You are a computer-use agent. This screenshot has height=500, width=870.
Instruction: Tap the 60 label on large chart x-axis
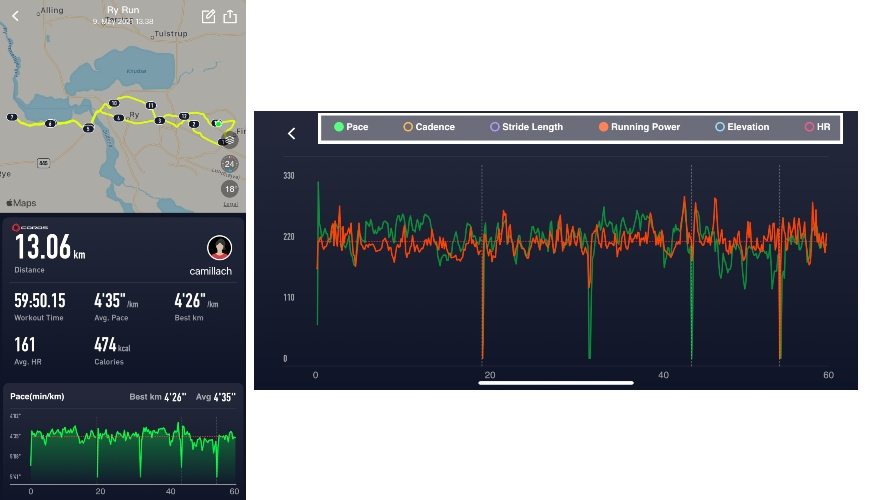pyautogui.click(x=828, y=375)
